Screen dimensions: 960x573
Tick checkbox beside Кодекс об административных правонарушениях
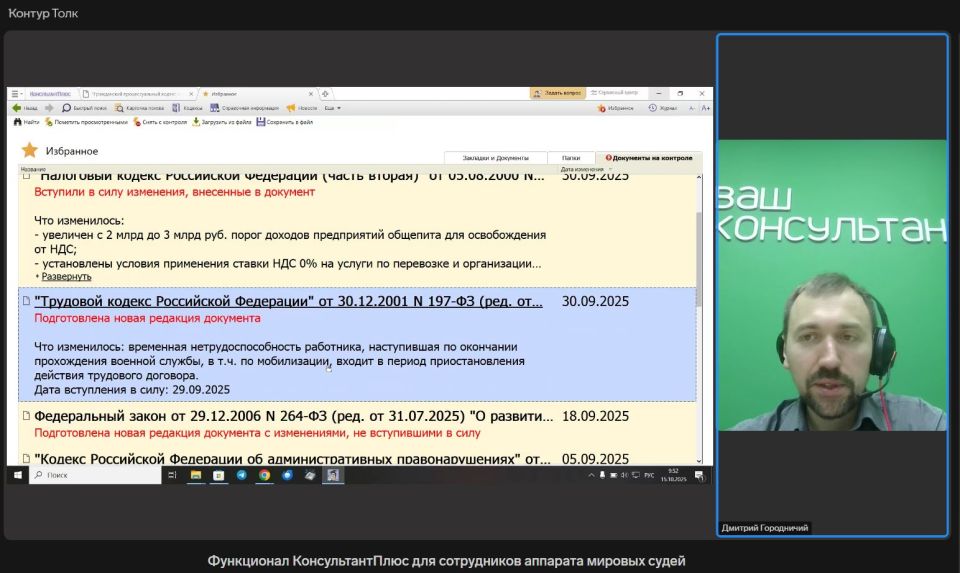point(26,458)
